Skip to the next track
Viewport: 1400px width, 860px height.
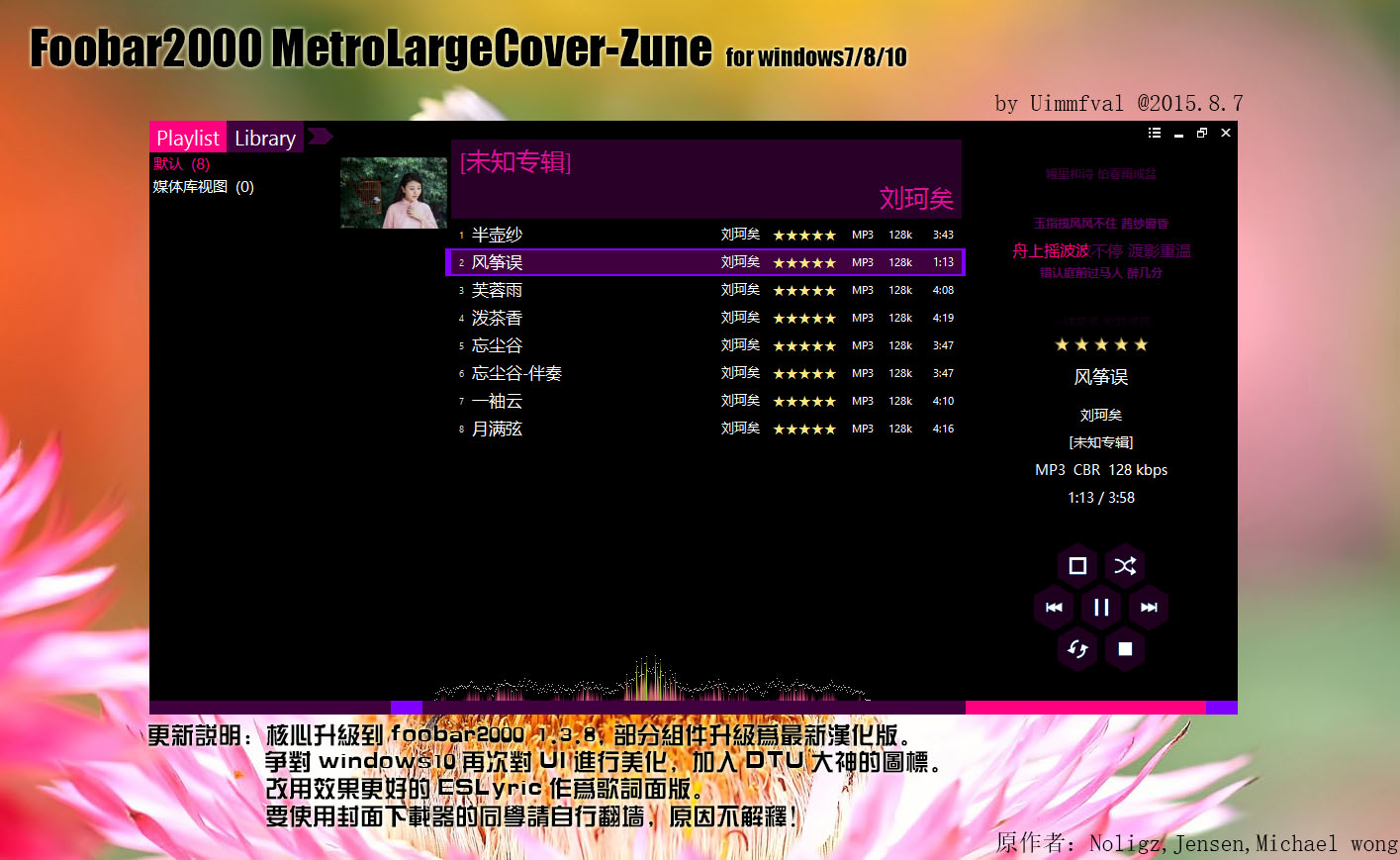tap(1149, 608)
